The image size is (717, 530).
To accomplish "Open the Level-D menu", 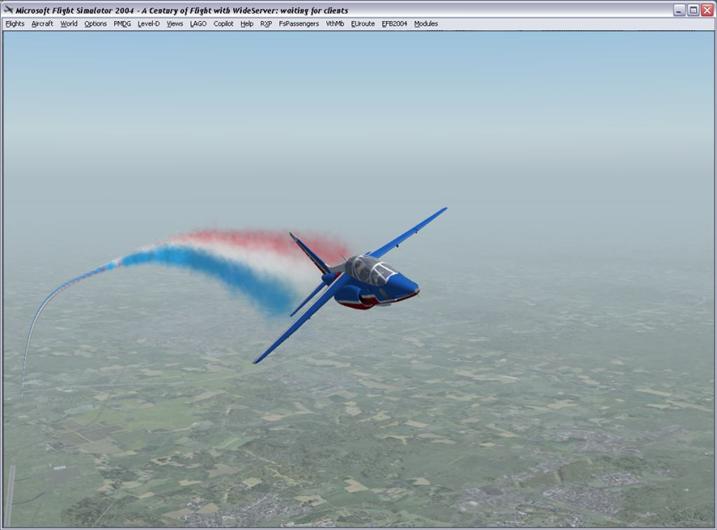I will [x=149, y=24].
